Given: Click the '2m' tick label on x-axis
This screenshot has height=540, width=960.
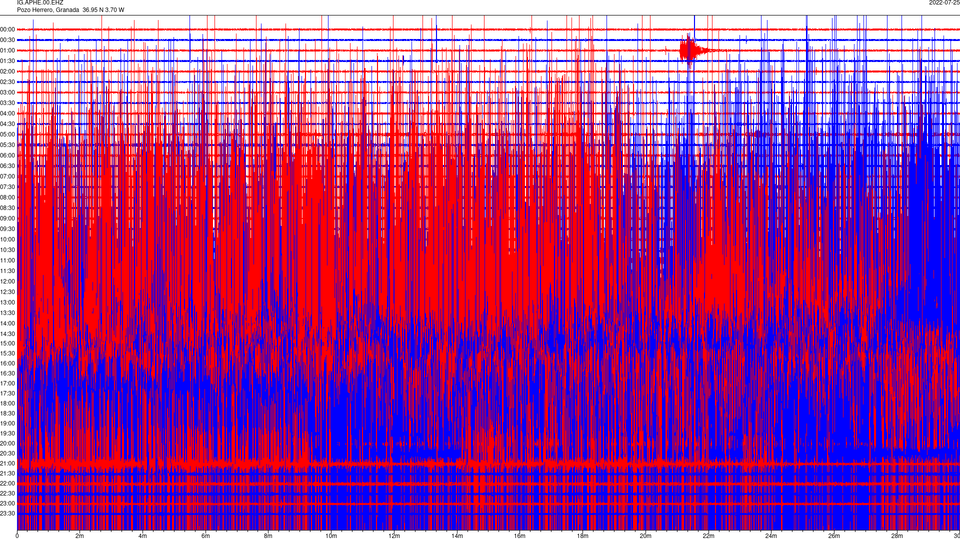Looking at the screenshot, I should pyautogui.click(x=80, y=536).
